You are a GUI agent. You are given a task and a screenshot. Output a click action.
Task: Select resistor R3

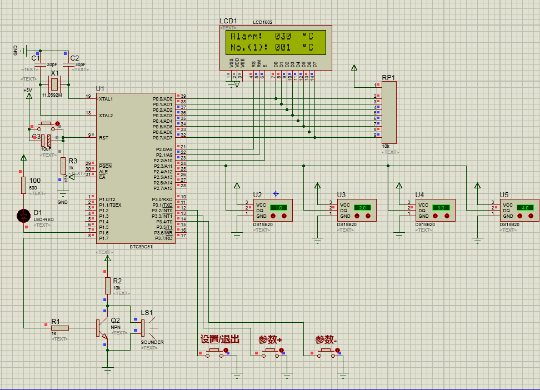63,166
